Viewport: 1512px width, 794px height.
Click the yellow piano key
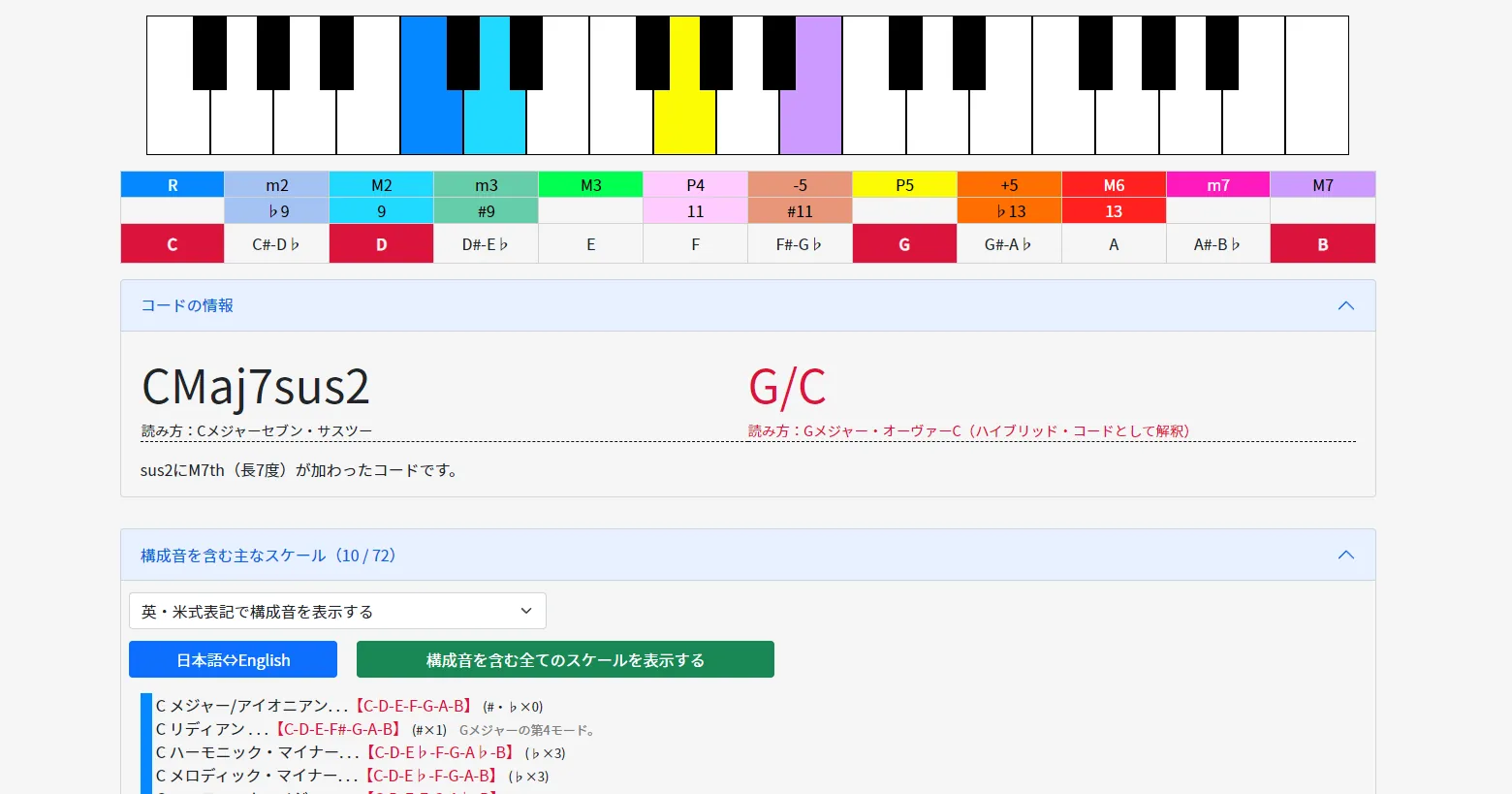click(684, 121)
